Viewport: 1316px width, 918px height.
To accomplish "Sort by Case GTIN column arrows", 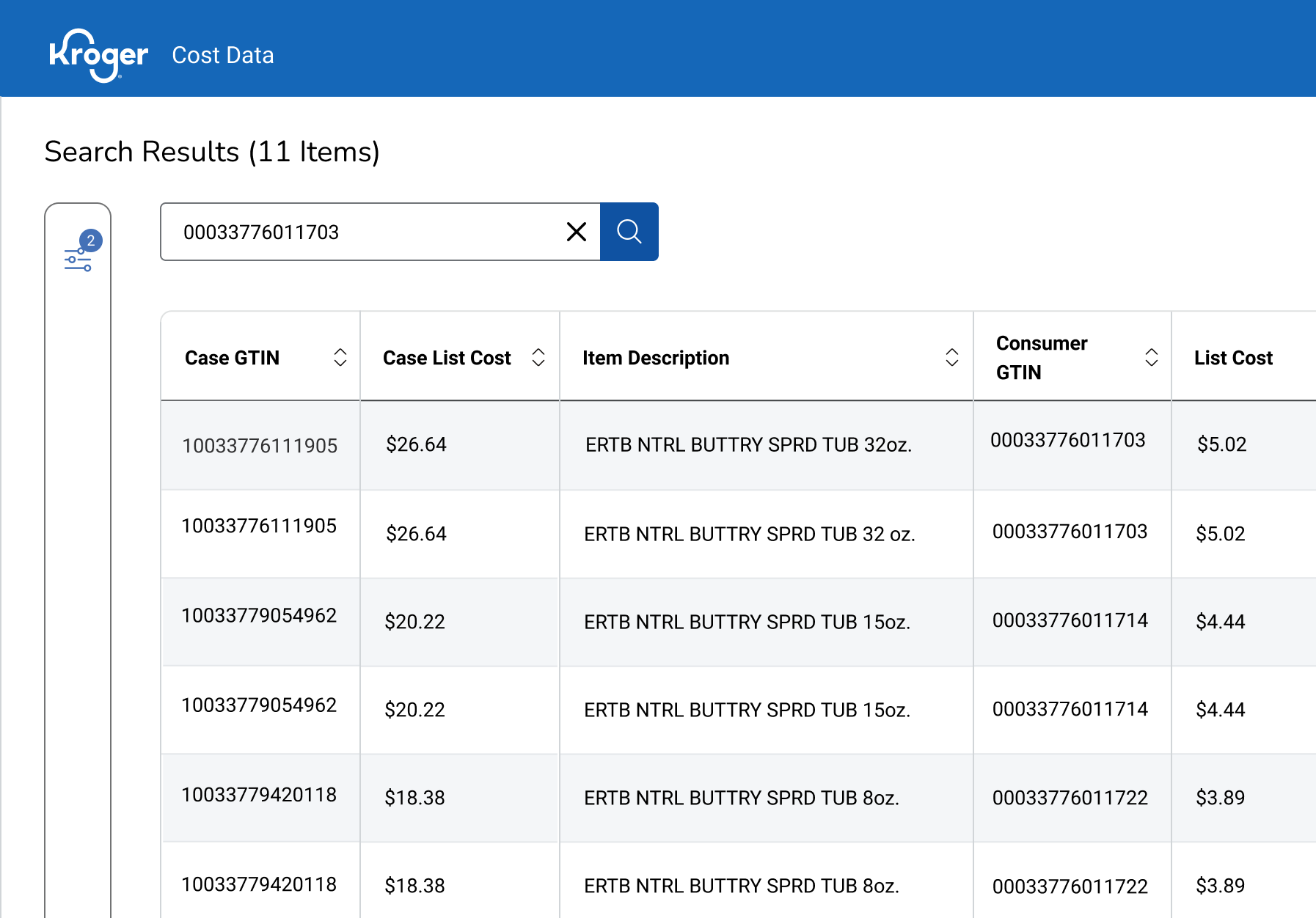I will pyautogui.click(x=340, y=357).
